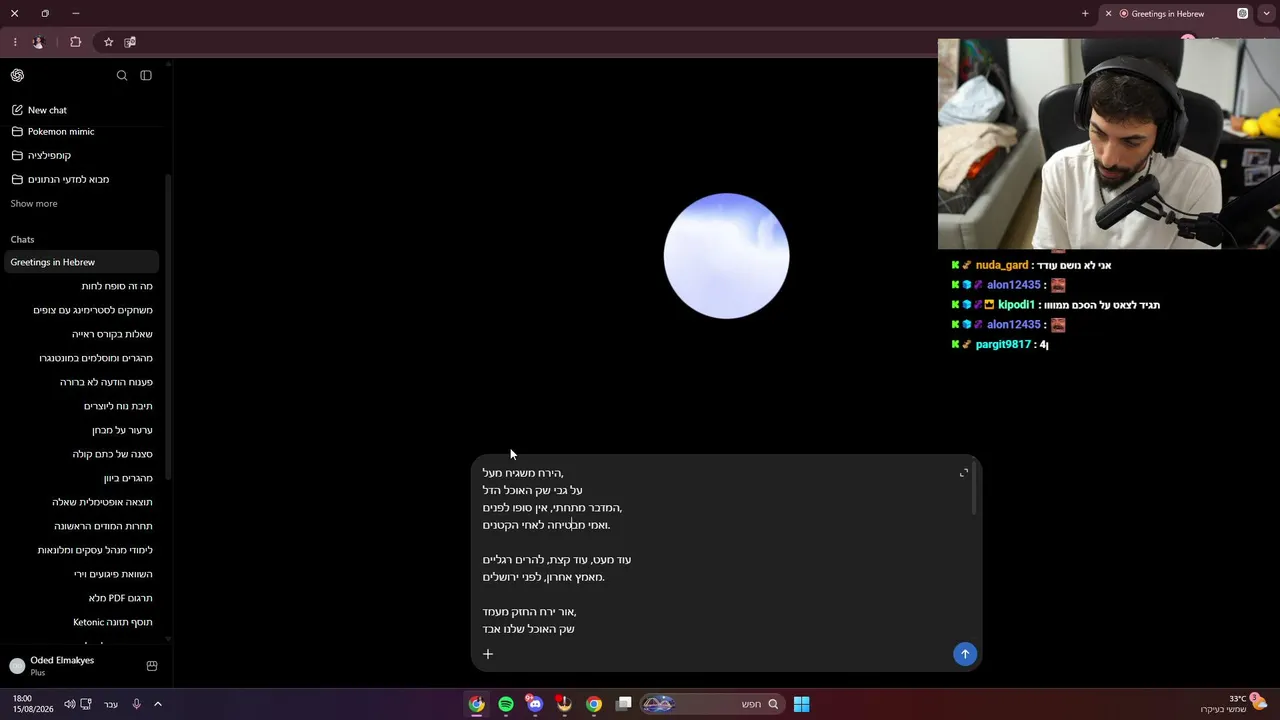The height and width of the screenshot is (720, 1280).
Task: Open the taskbar volume control
Action: 70,704
